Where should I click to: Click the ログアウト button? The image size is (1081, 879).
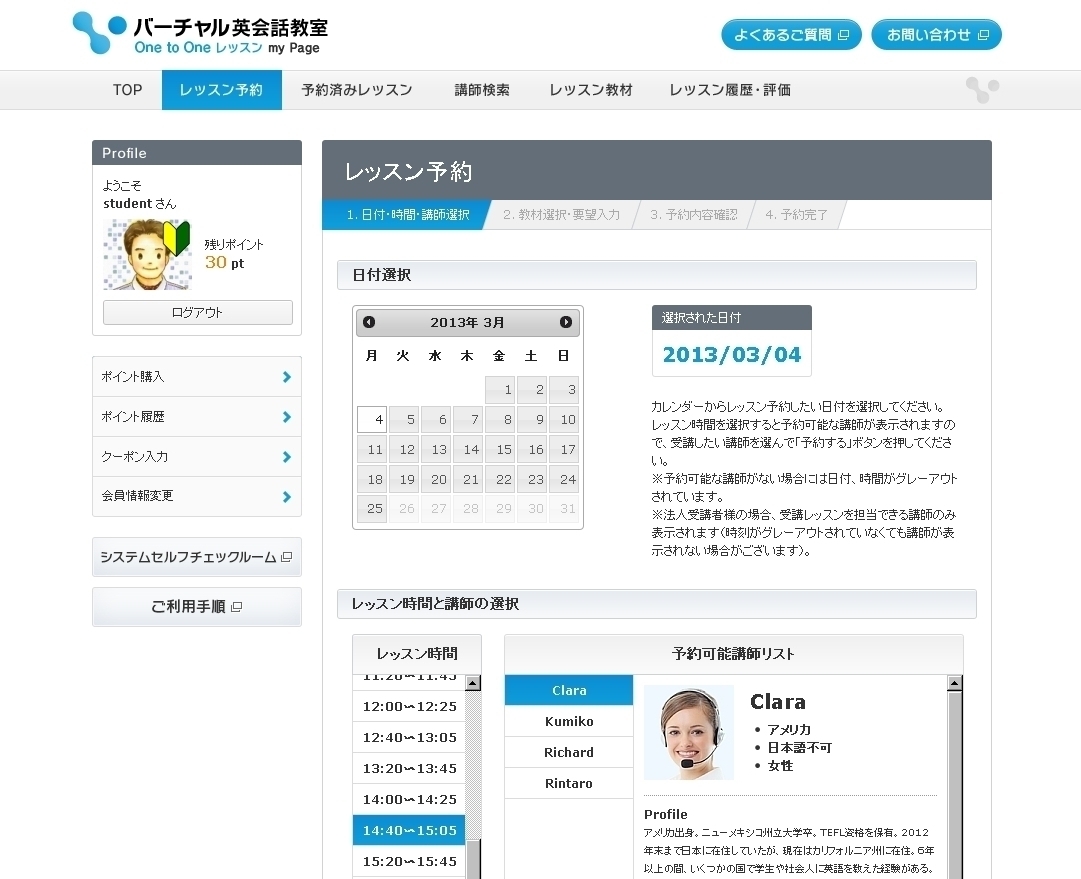[x=197, y=312]
